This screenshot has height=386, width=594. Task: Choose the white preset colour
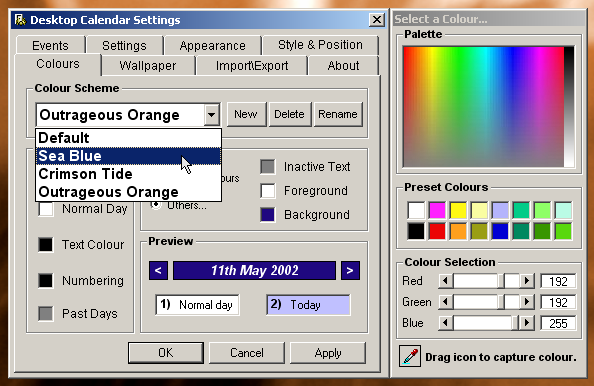tap(416, 210)
